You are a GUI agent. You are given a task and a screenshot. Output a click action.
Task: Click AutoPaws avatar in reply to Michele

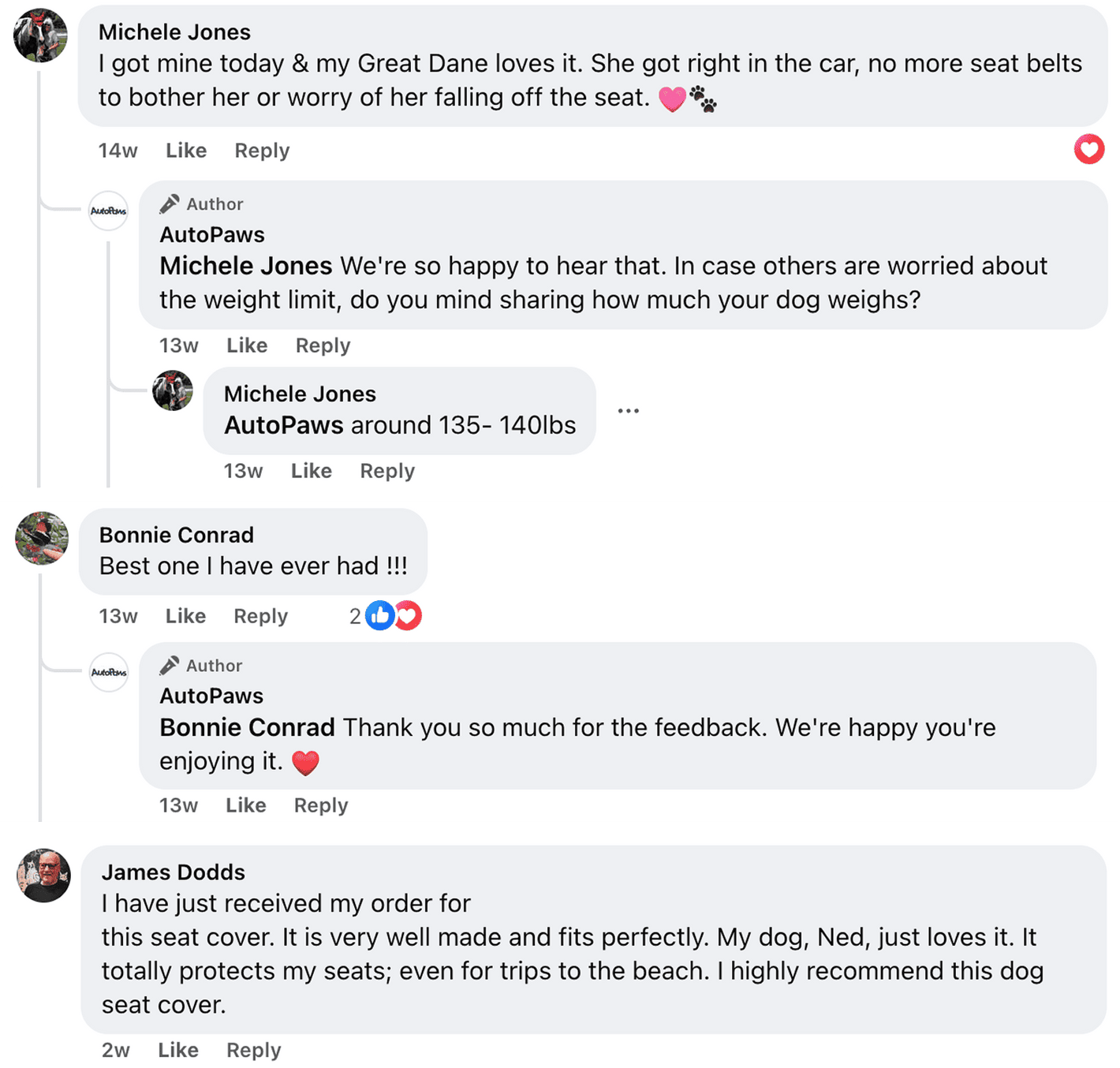[108, 211]
